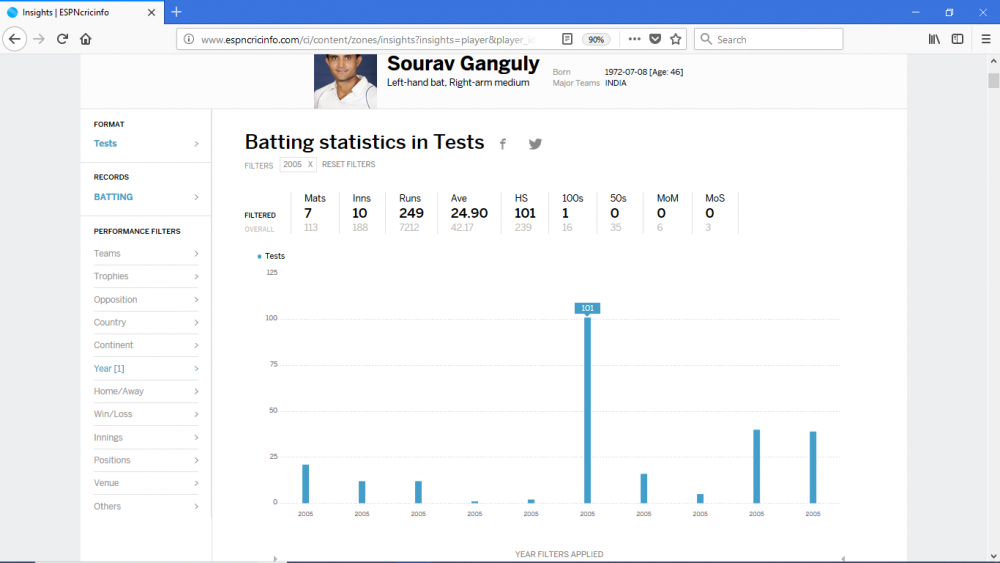Expand the Continent filter
Image resolution: width=1000 pixels, height=563 pixels.
tap(146, 345)
